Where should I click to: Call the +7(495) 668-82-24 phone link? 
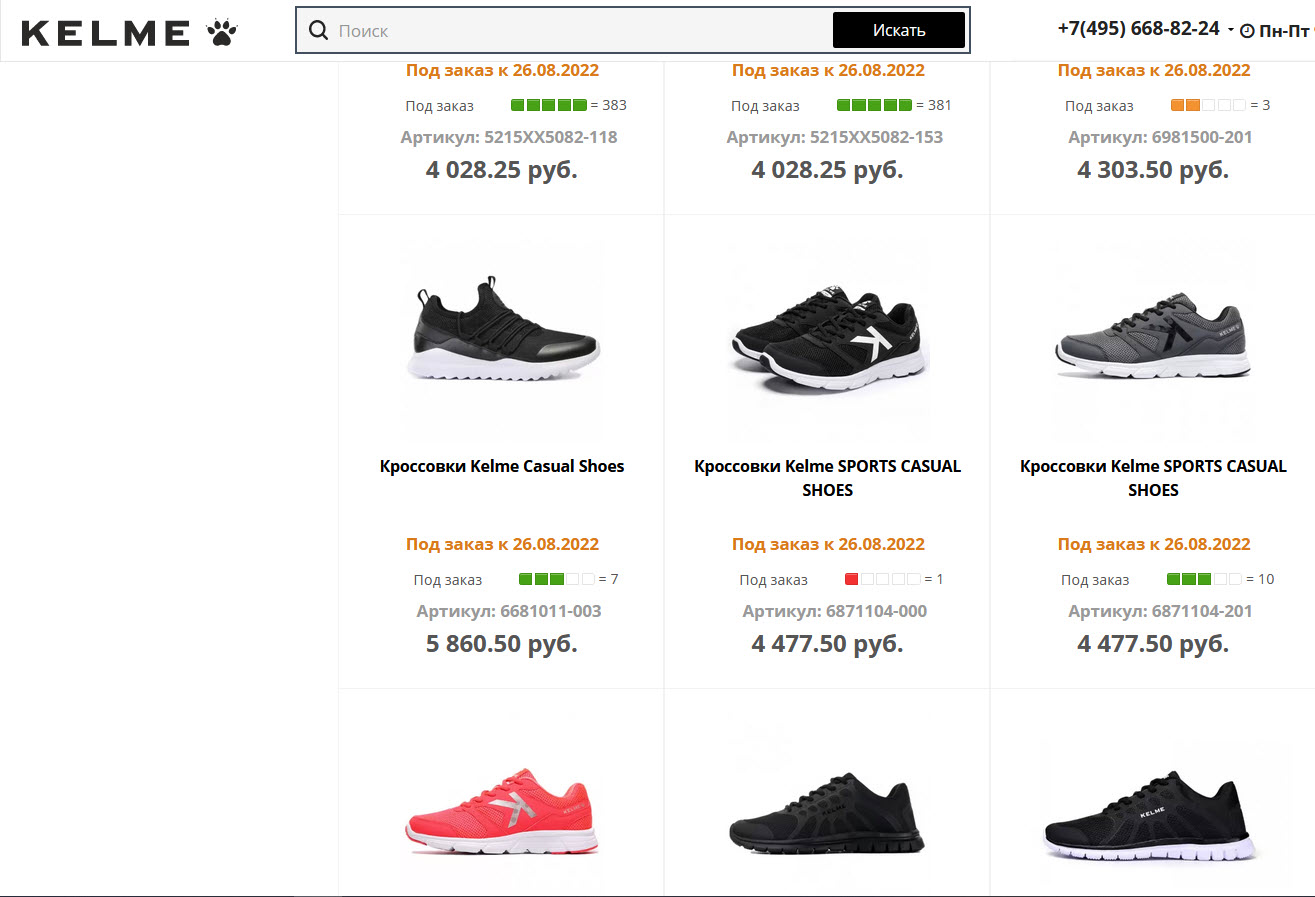(1138, 28)
